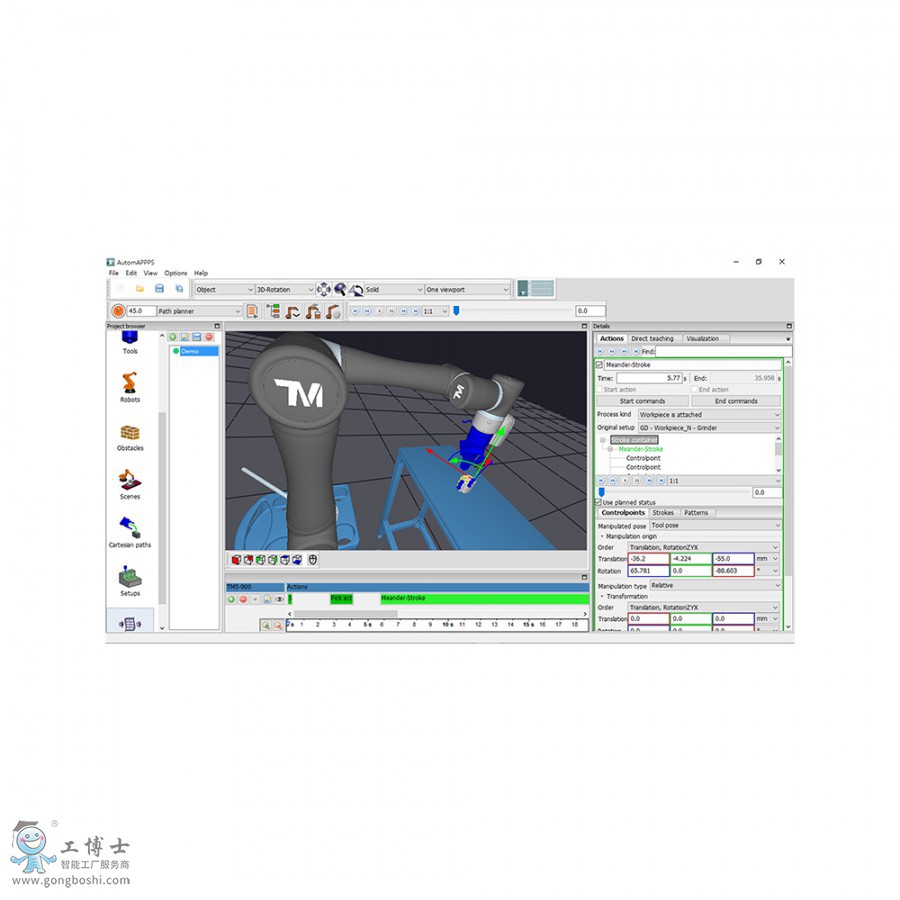Click the orange document icon after Path planner
900x900 pixels.
[x=252, y=311]
